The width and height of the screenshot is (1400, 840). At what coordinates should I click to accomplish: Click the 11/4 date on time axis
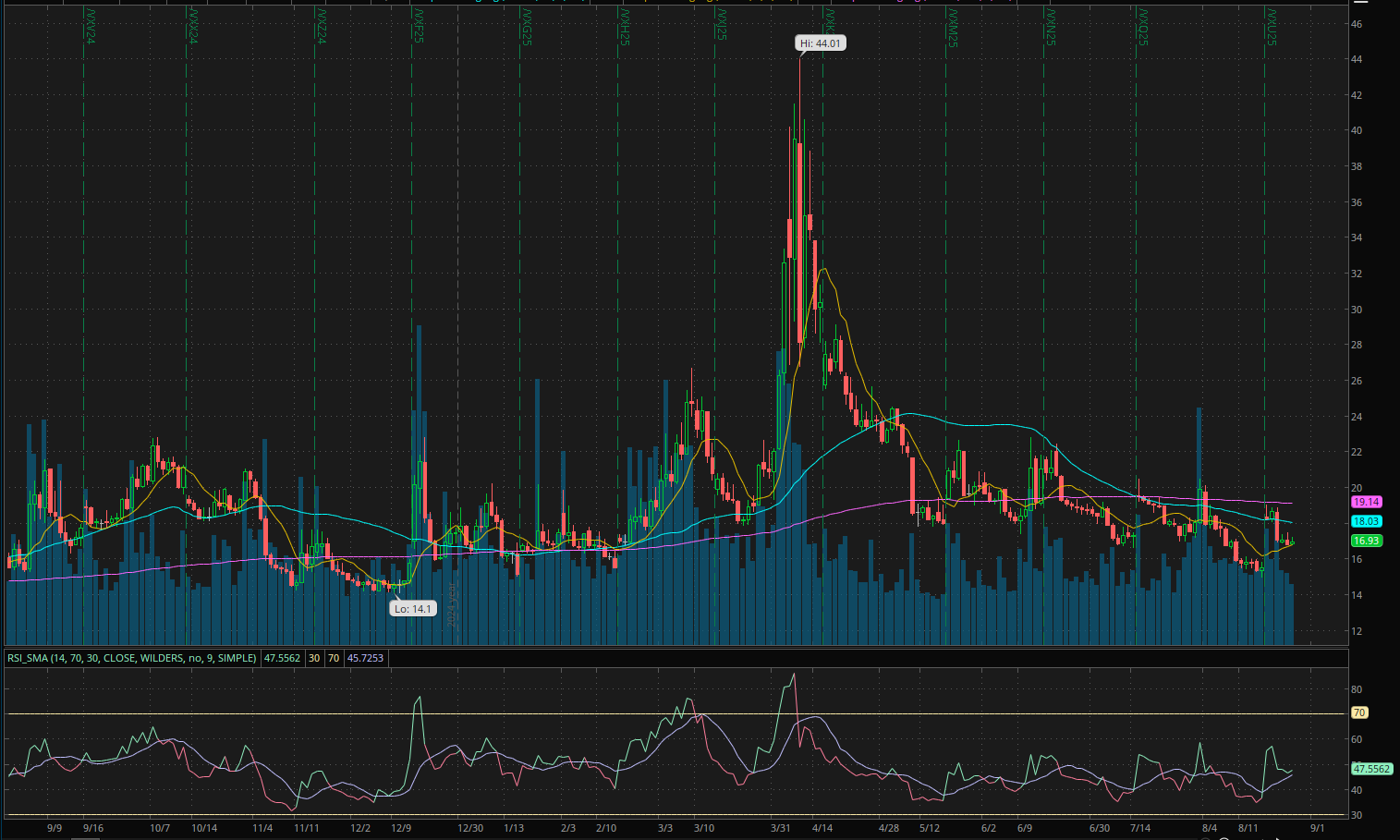[262, 828]
